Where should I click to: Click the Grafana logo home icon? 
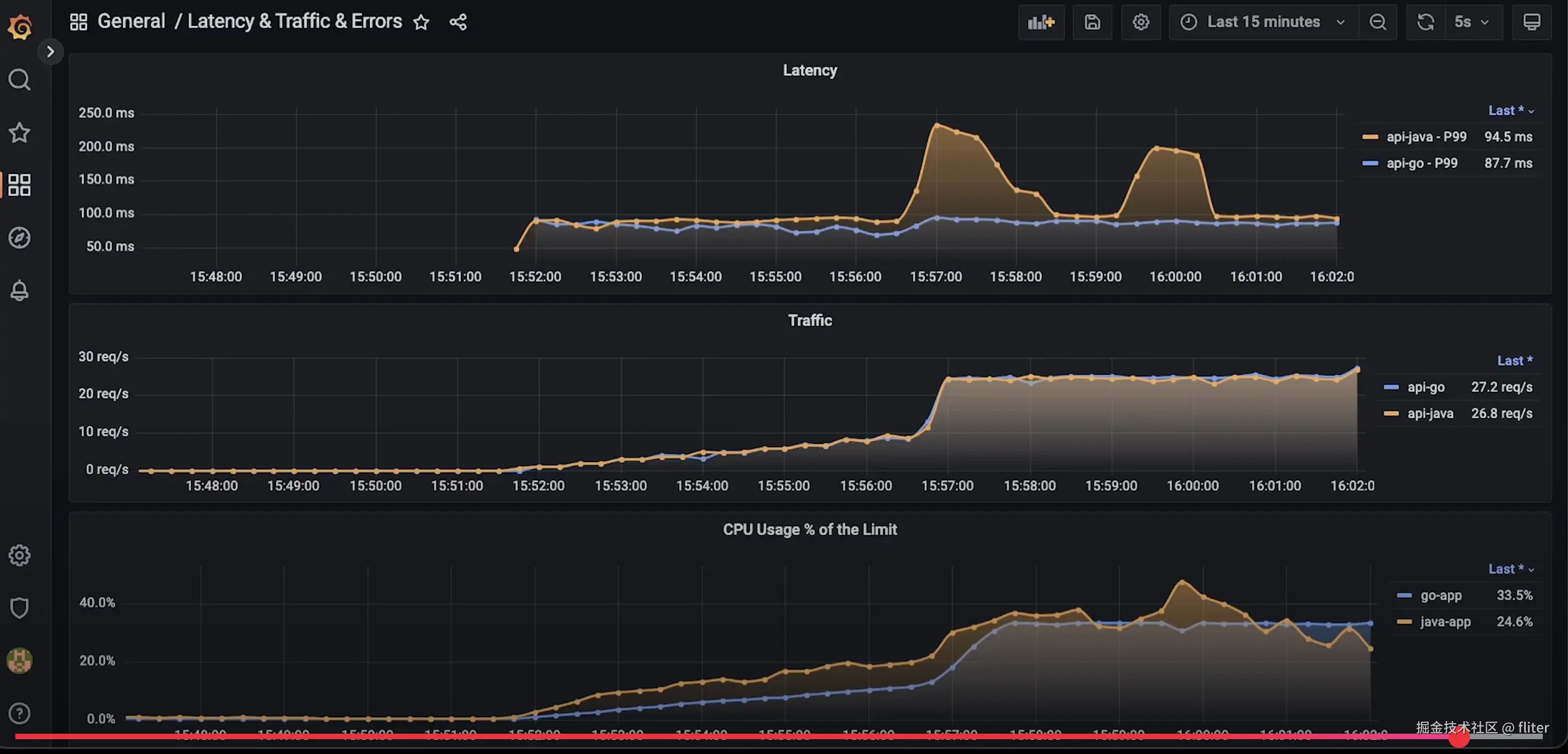20,27
